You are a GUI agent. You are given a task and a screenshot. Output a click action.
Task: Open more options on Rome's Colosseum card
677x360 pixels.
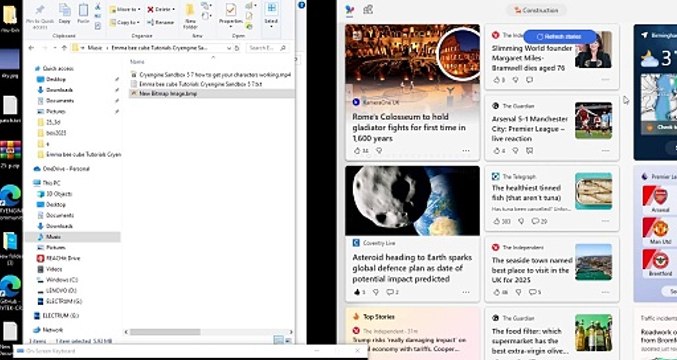tap(466, 151)
